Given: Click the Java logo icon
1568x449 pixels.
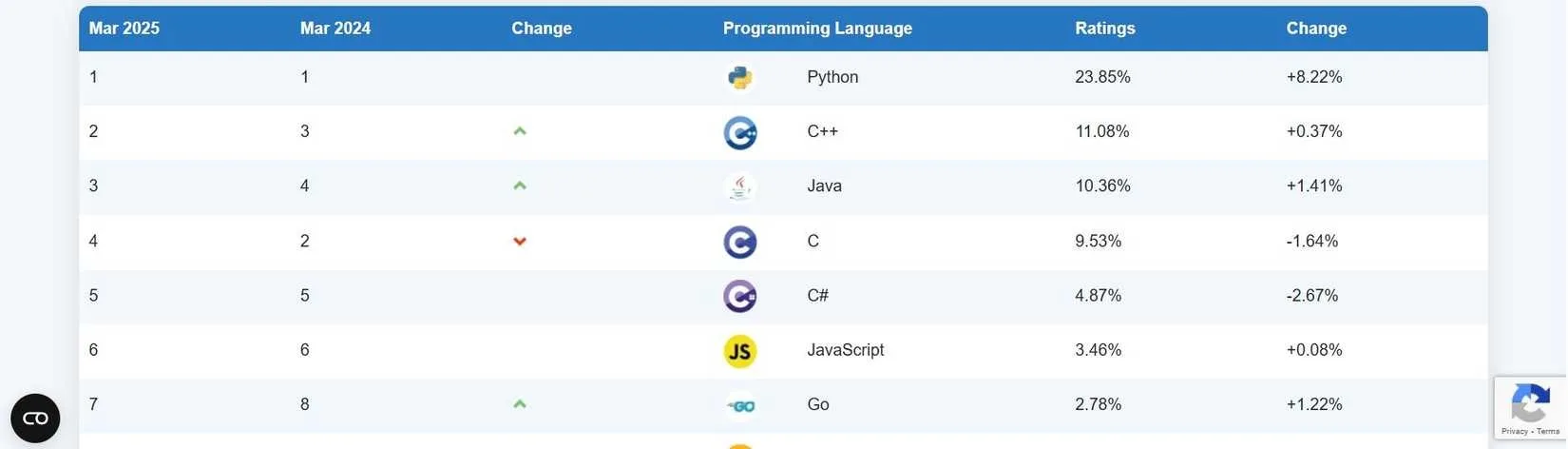Looking at the screenshot, I should point(739,186).
